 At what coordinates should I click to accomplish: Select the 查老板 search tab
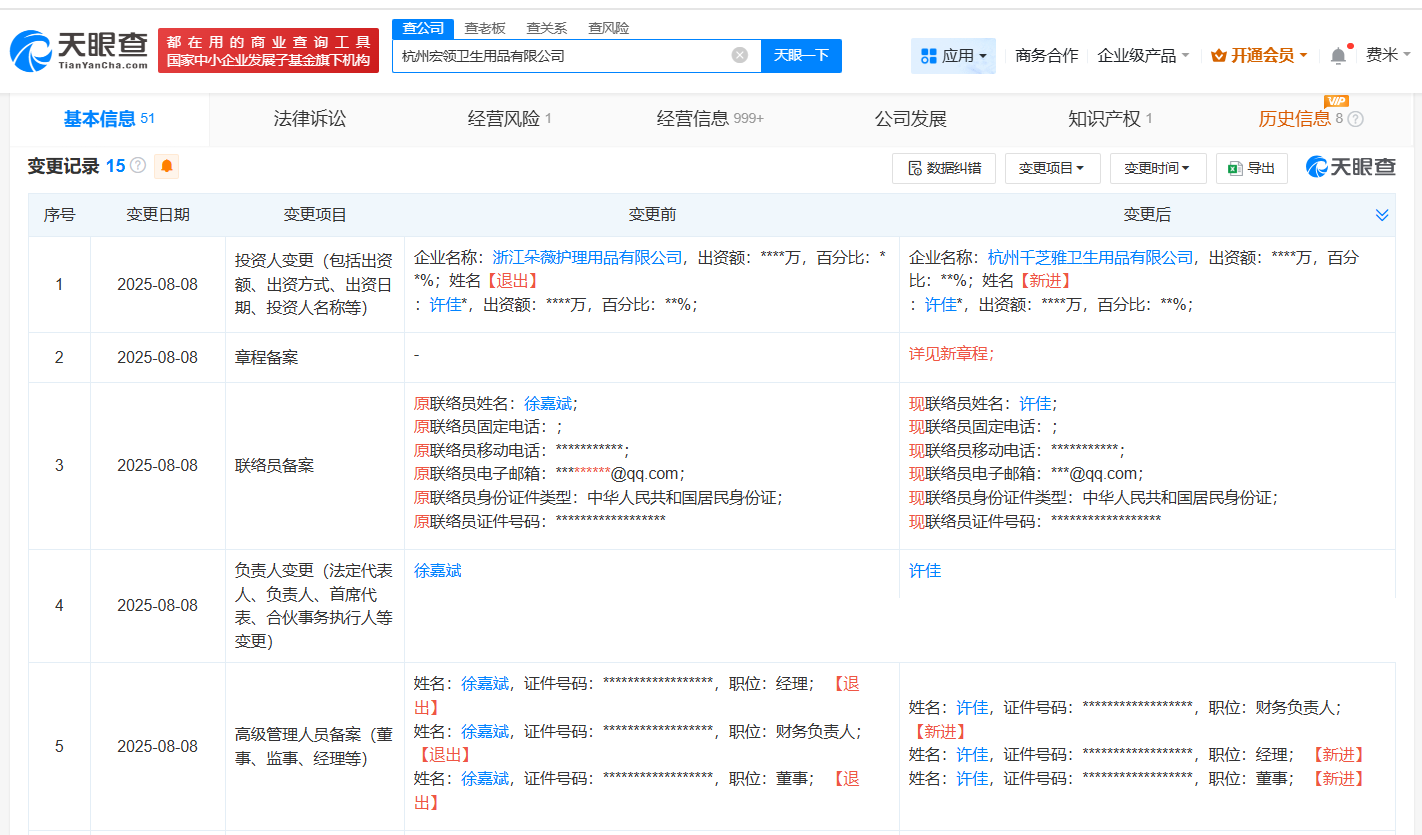point(484,28)
